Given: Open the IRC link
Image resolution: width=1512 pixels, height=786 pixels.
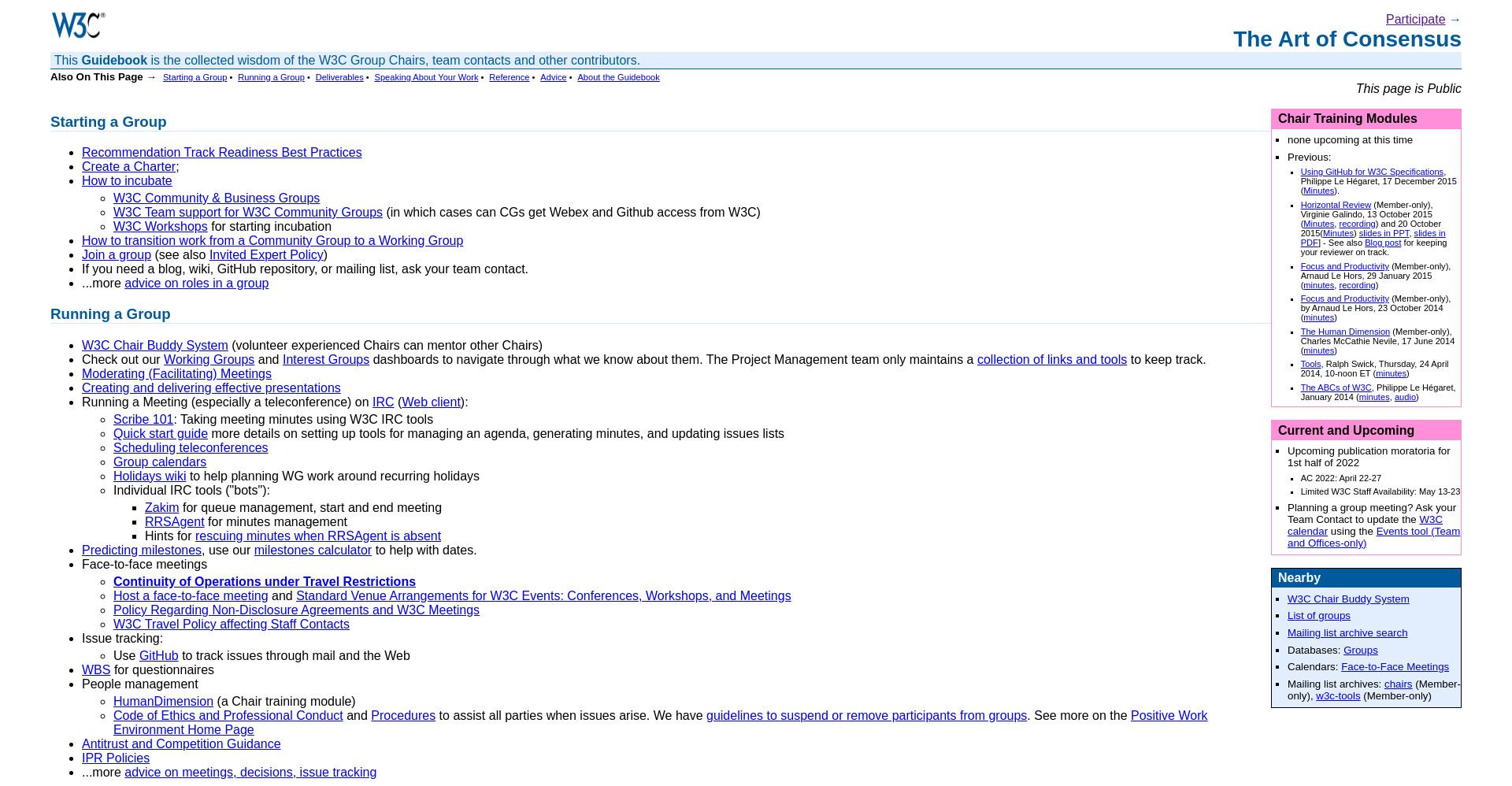Looking at the screenshot, I should point(384,402).
